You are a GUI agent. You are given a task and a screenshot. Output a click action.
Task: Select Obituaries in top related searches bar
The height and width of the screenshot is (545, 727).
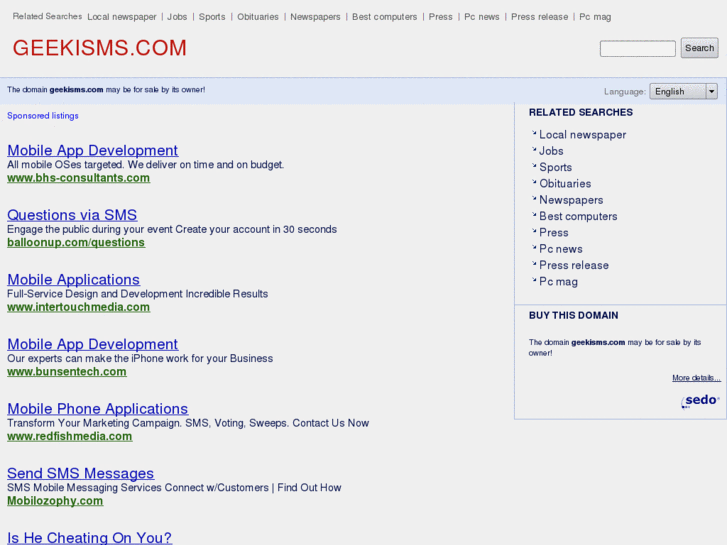pyautogui.click(x=258, y=17)
